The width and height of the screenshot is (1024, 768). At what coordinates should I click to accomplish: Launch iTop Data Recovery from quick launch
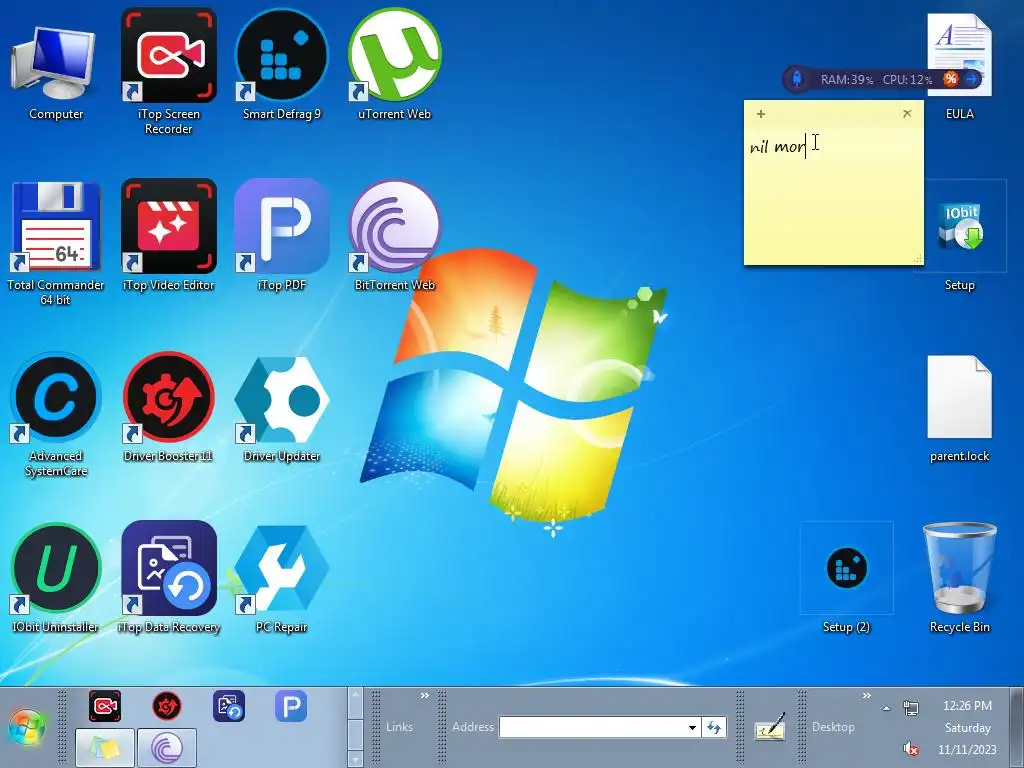[229, 706]
